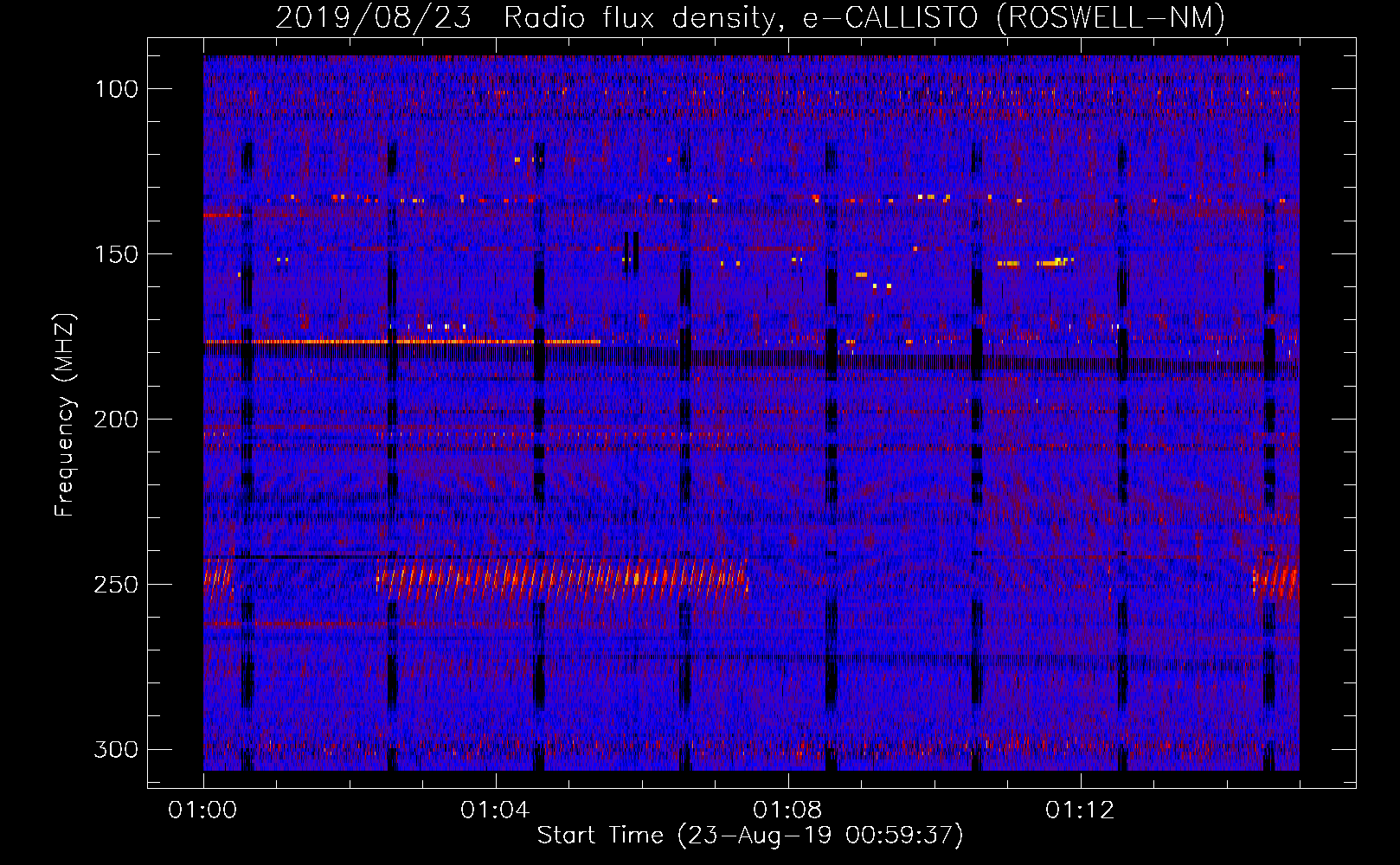Click the plot title text e-CALLISTO (ROSWELL-NM)

click(1014, 17)
